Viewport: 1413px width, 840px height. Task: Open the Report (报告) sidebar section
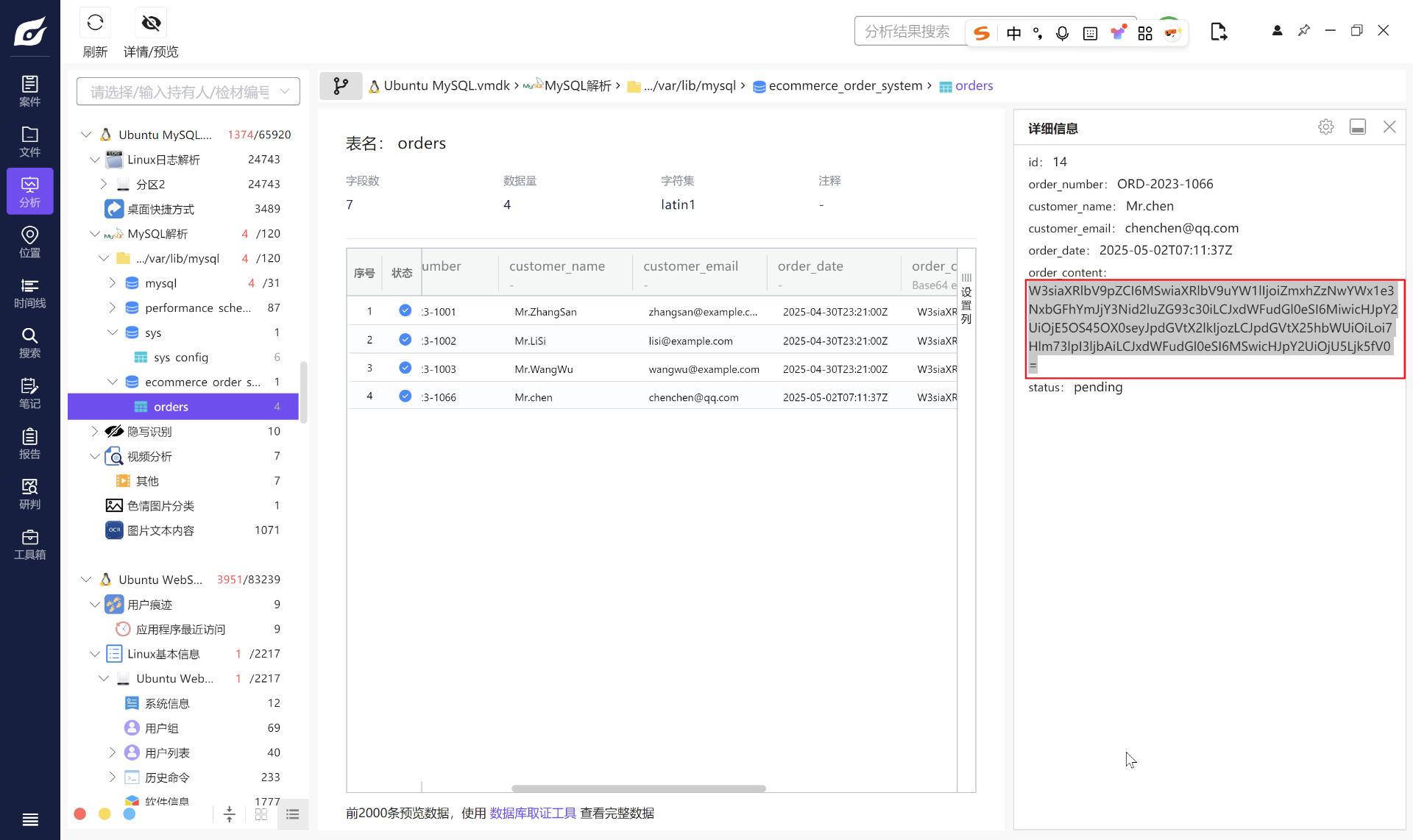29,444
